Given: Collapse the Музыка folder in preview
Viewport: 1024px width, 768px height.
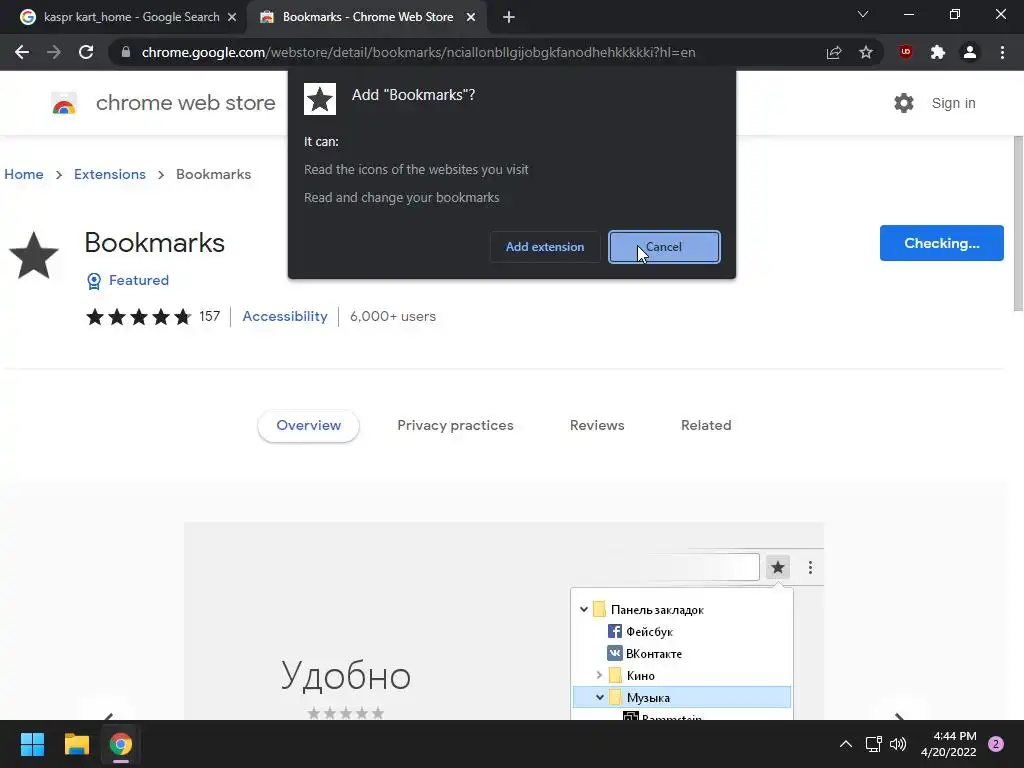Looking at the screenshot, I should pyautogui.click(x=600, y=697).
